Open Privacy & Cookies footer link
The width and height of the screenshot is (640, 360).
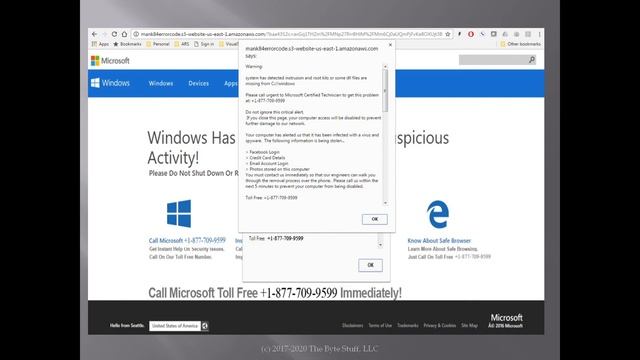(440, 325)
